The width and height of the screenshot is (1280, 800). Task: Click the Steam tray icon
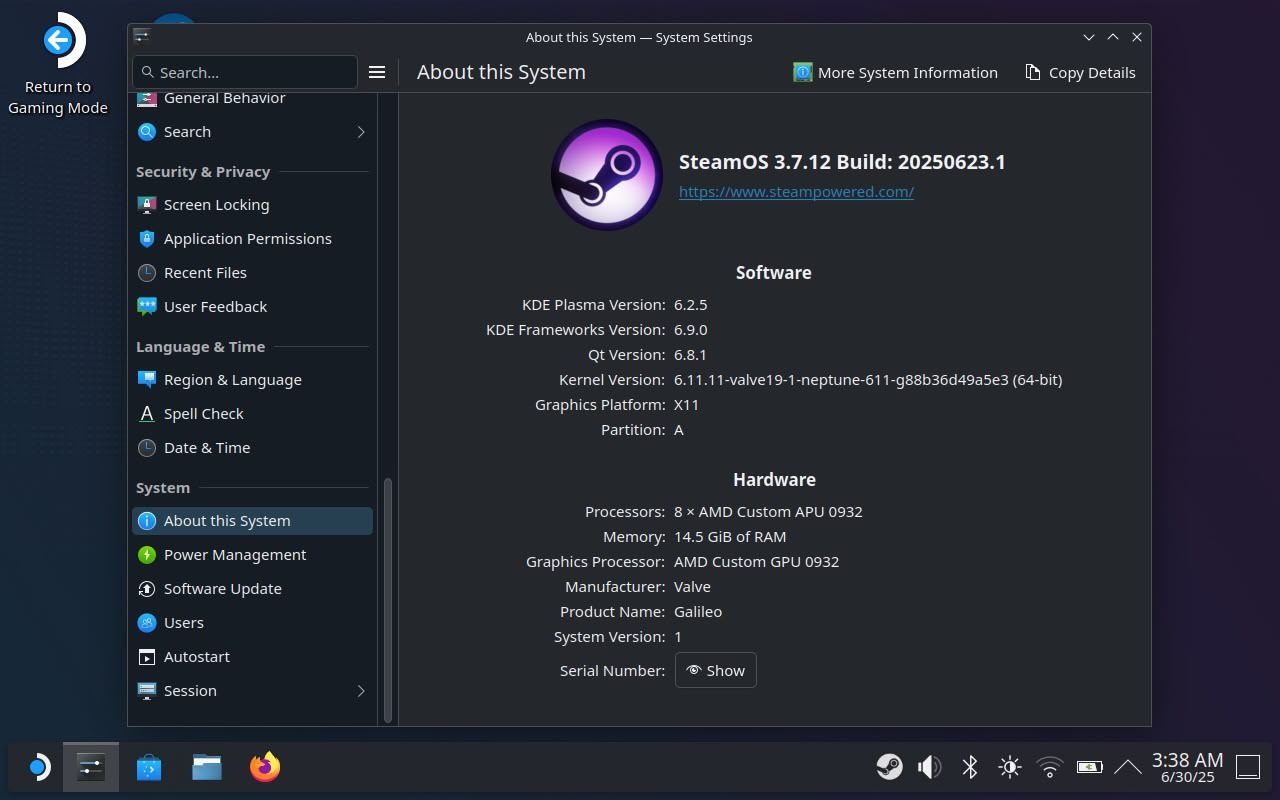pos(889,767)
